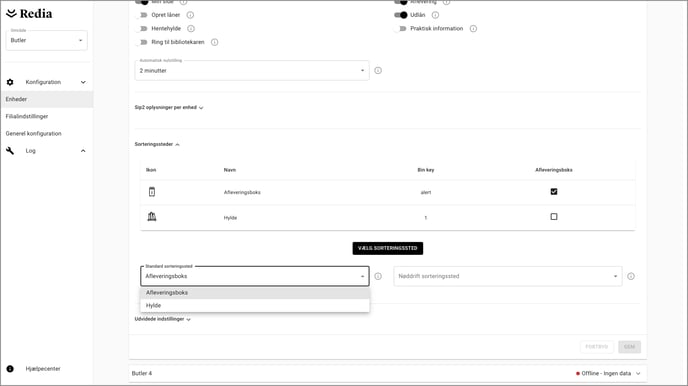Open the Hjælpecenter link
The height and width of the screenshot is (386, 688).
[43, 368]
